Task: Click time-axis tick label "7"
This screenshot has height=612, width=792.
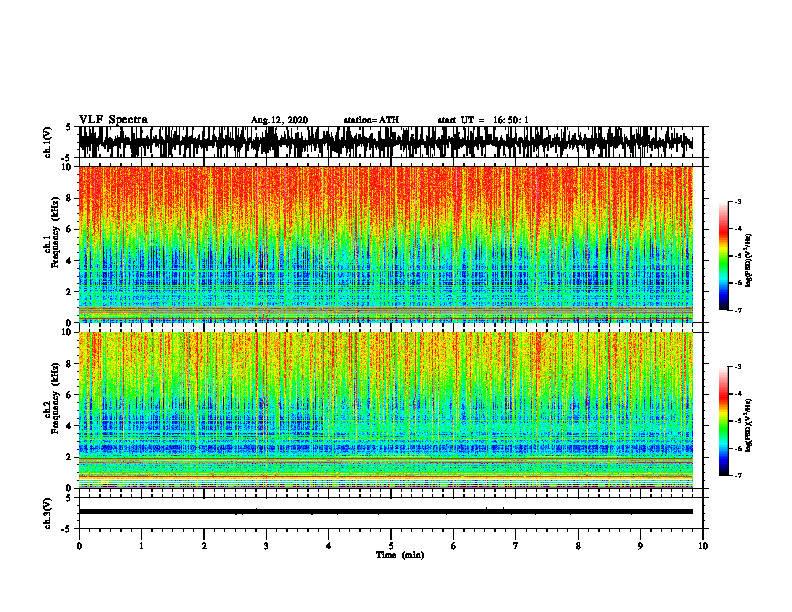Action: click(x=516, y=546)
